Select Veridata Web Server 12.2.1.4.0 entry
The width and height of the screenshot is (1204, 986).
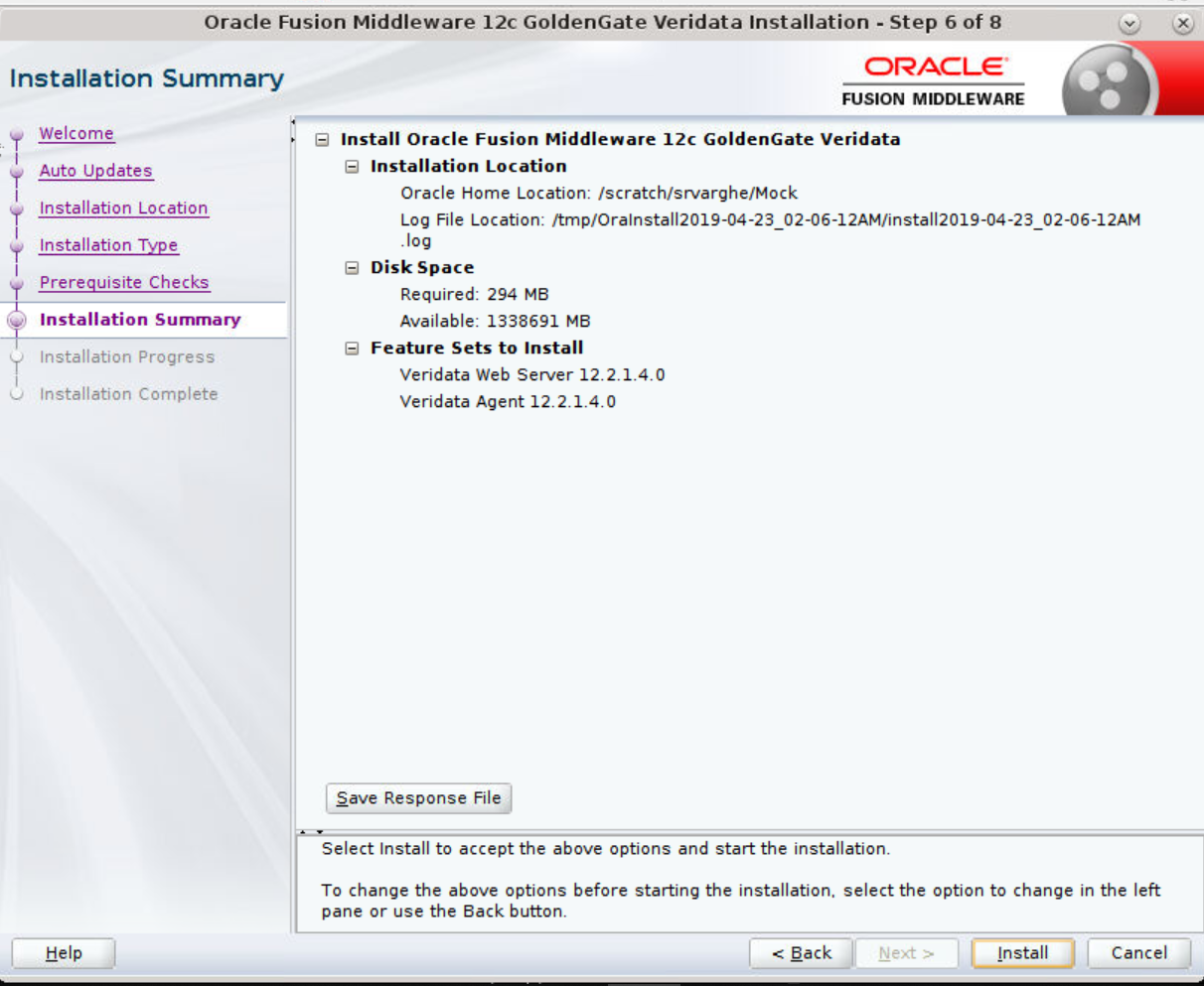coord(532,375)
